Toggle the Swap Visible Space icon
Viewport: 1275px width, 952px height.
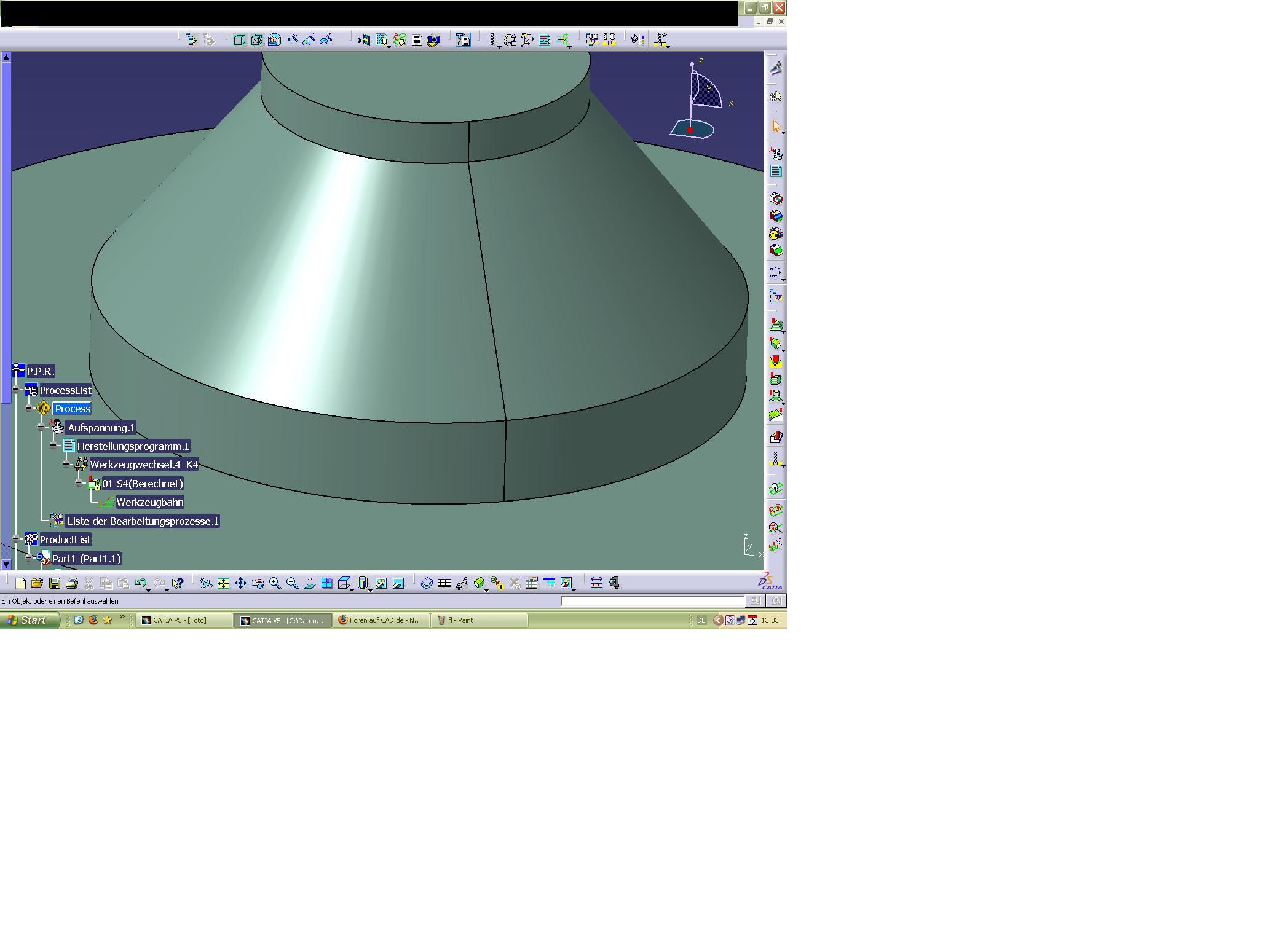pos(398,583)
